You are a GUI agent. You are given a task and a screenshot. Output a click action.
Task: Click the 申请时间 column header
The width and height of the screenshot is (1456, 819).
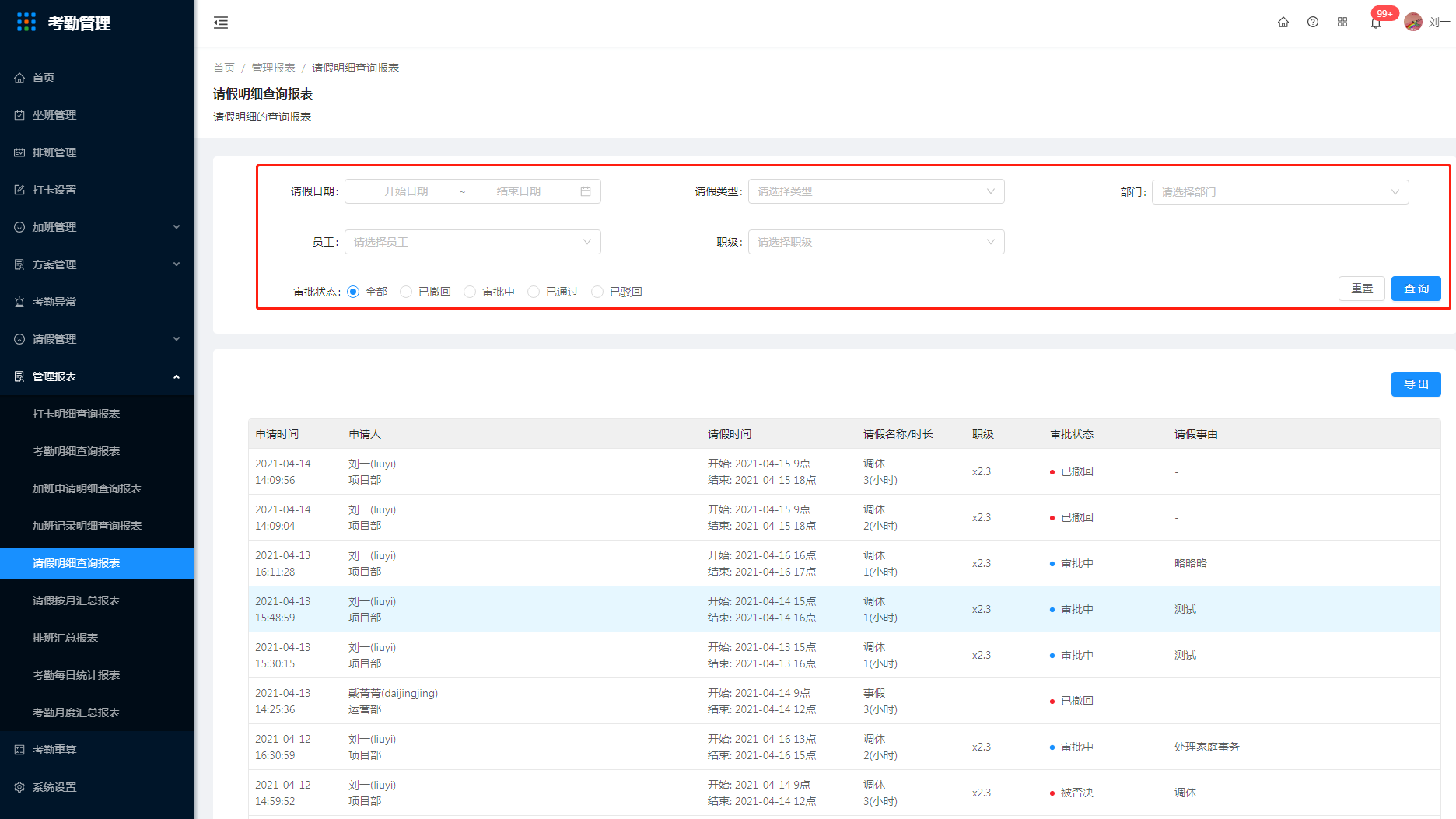(x=277, y=434)
